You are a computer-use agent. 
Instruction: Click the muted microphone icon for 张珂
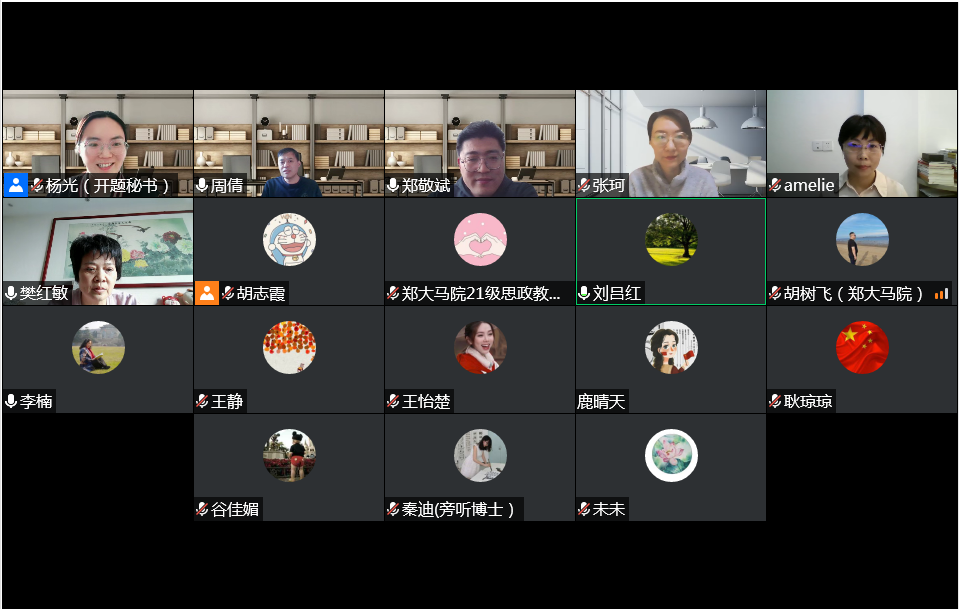click(x=584, y=185)
